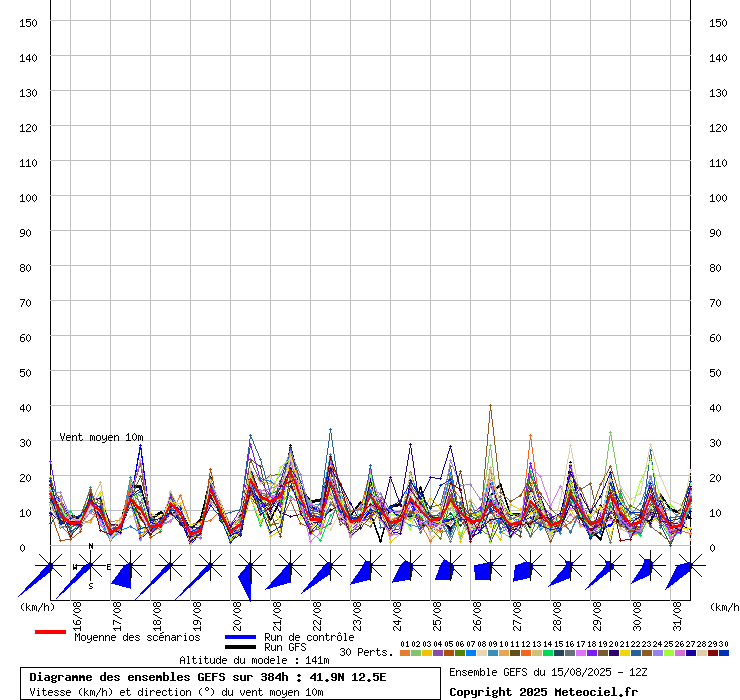This screenshot has height=700, width=740.
Task: Click the tallest peak reaching 40 km/h
Action: [490, 406]
